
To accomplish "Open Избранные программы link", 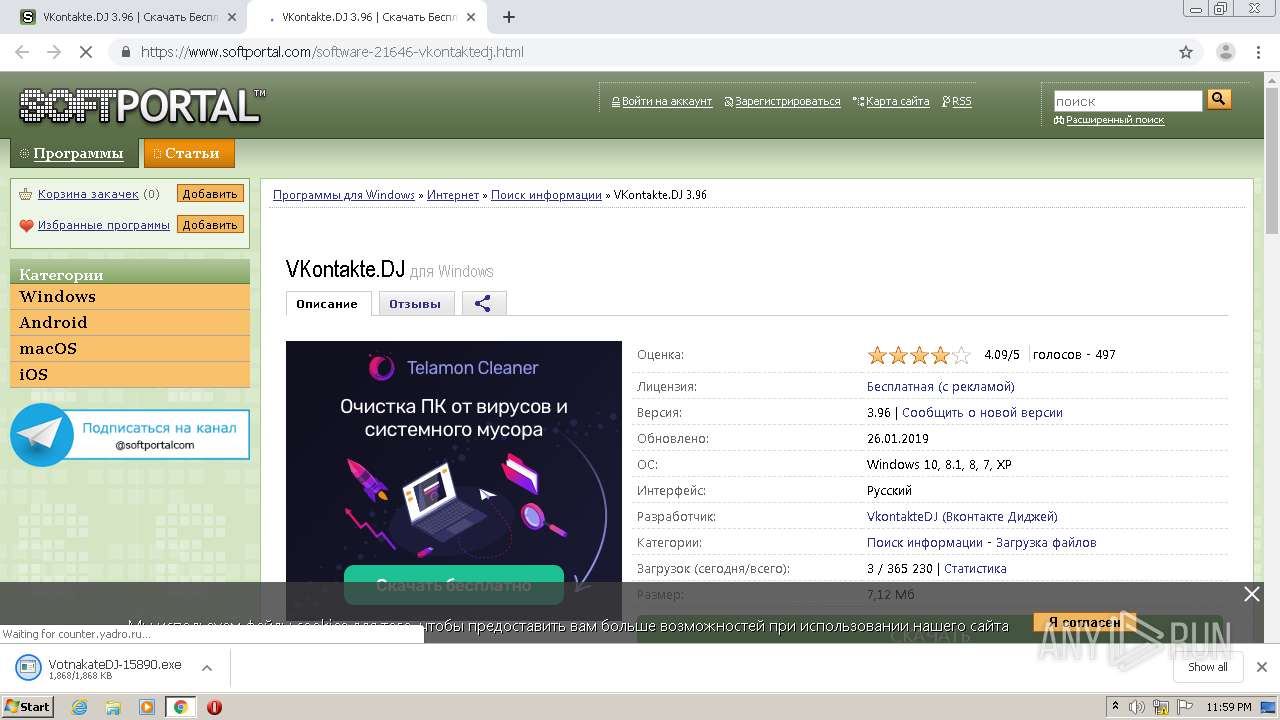I will click(x=104, y=225).
